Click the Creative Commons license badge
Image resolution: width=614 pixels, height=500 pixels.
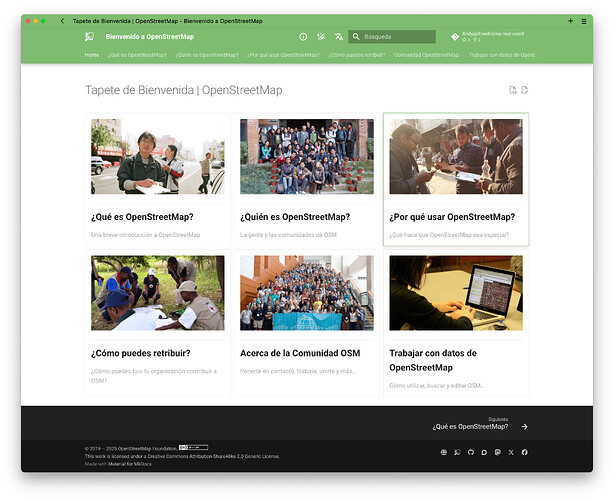tap(193, 447)
